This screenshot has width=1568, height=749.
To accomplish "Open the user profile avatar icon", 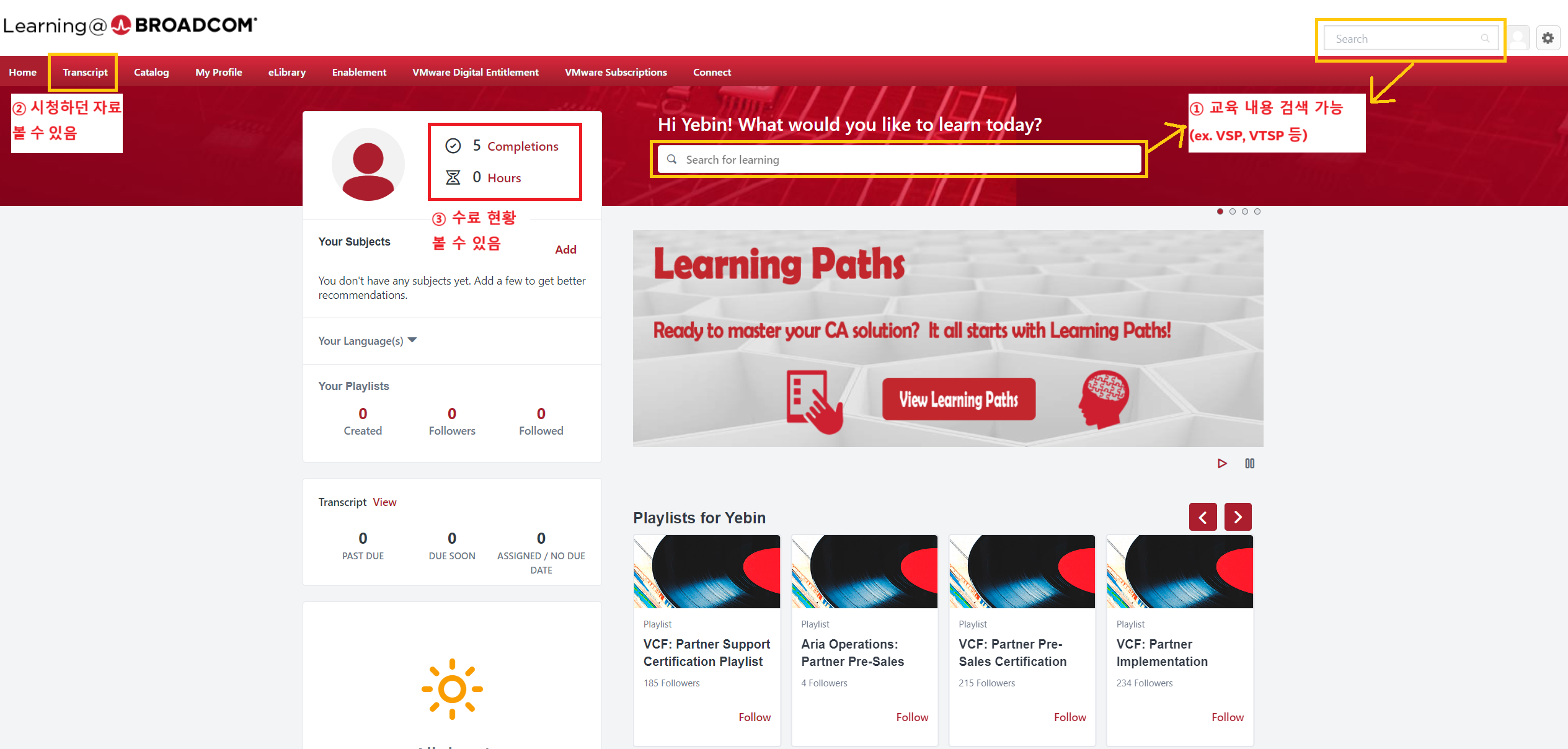I will [x=1518, y=38].
